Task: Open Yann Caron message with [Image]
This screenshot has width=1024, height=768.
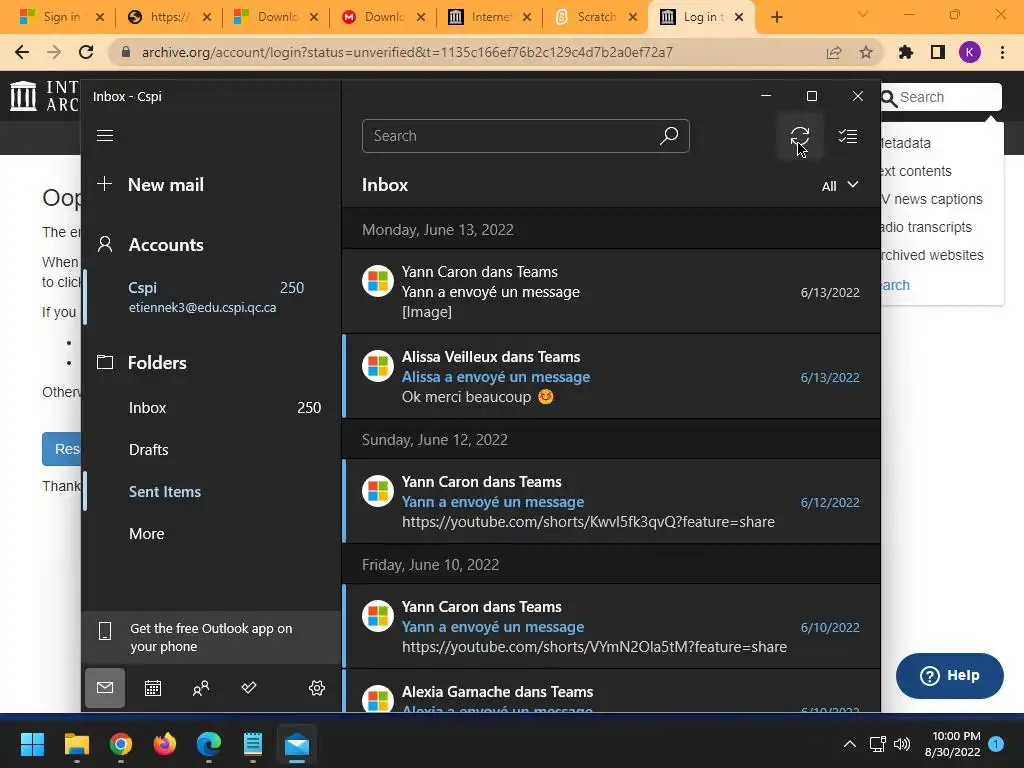Action: [611, 291]
